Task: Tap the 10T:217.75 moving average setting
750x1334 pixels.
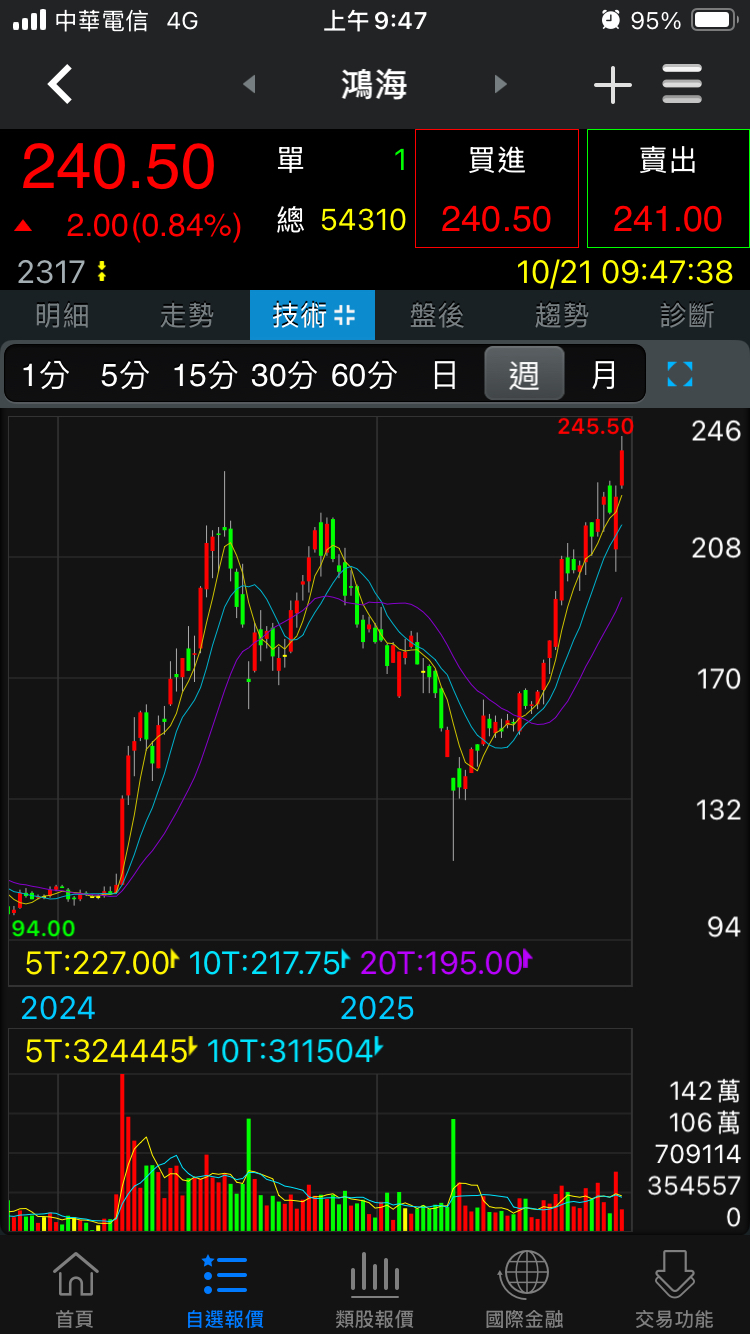Action: [269, 963]
